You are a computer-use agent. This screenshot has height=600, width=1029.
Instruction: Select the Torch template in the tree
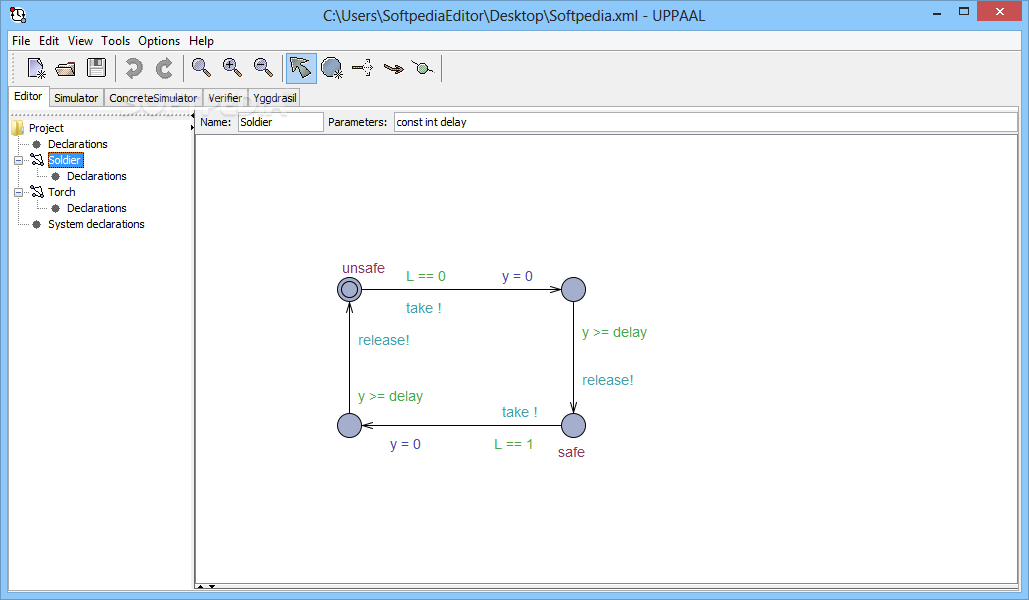[62, 192]
